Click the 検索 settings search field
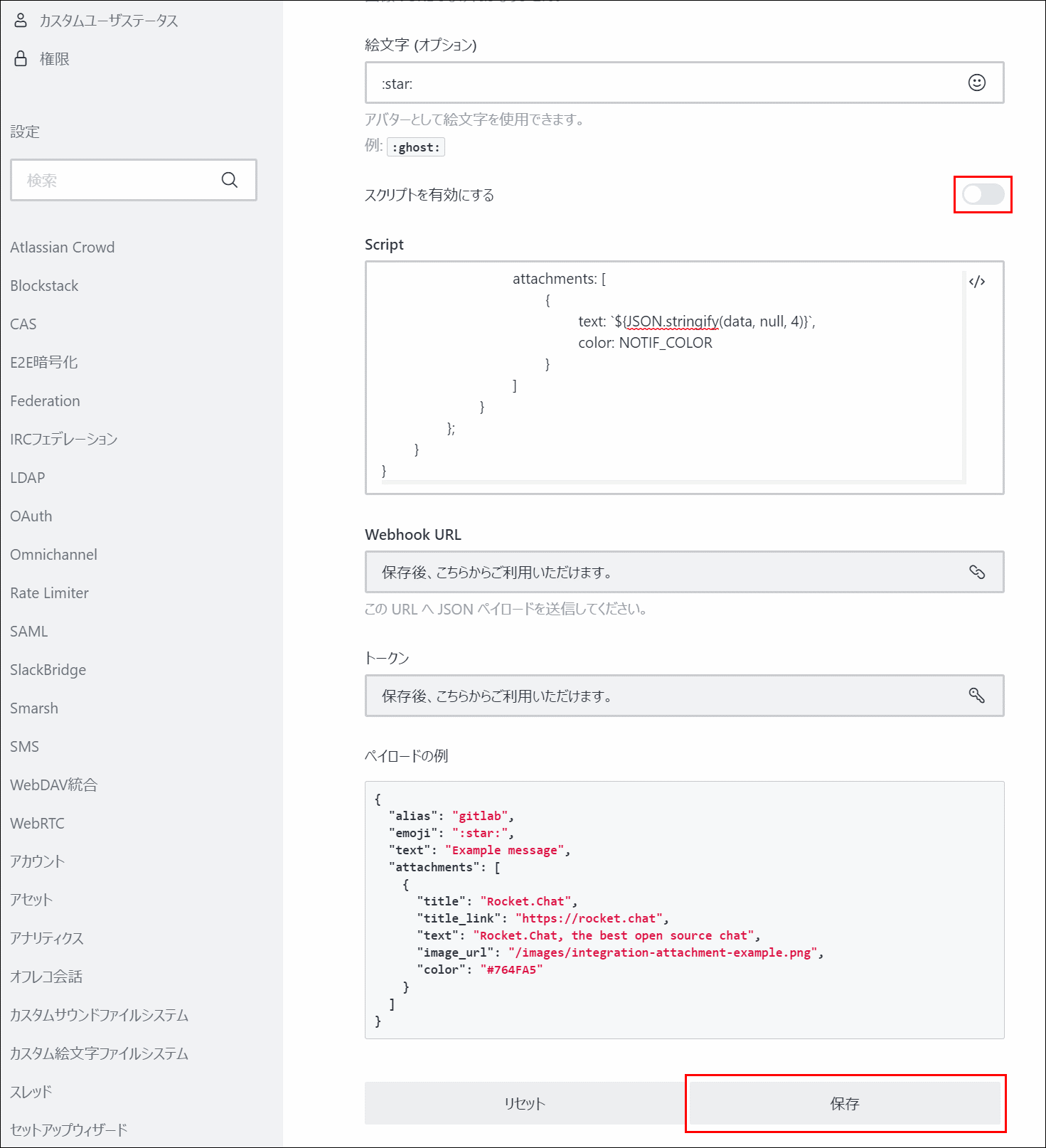The height and width of the screenshot is (1148, 1046). tap(134, 180)
